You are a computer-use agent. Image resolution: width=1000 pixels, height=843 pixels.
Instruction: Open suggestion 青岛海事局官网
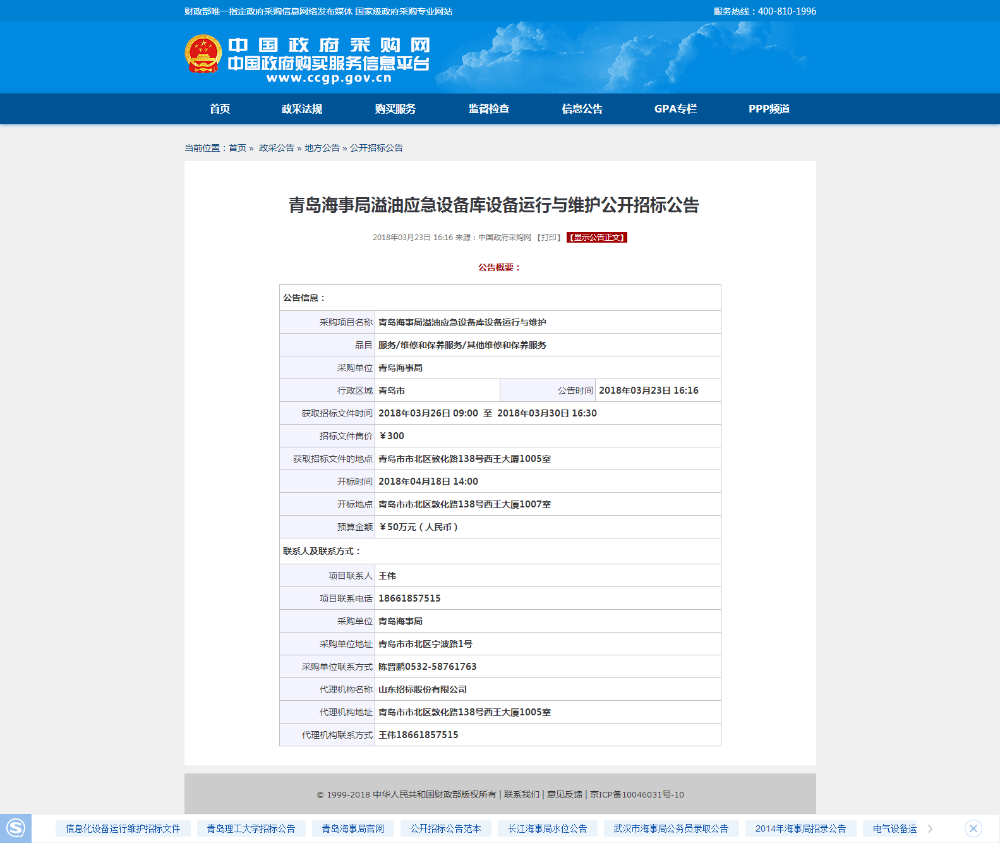(353, 828)
